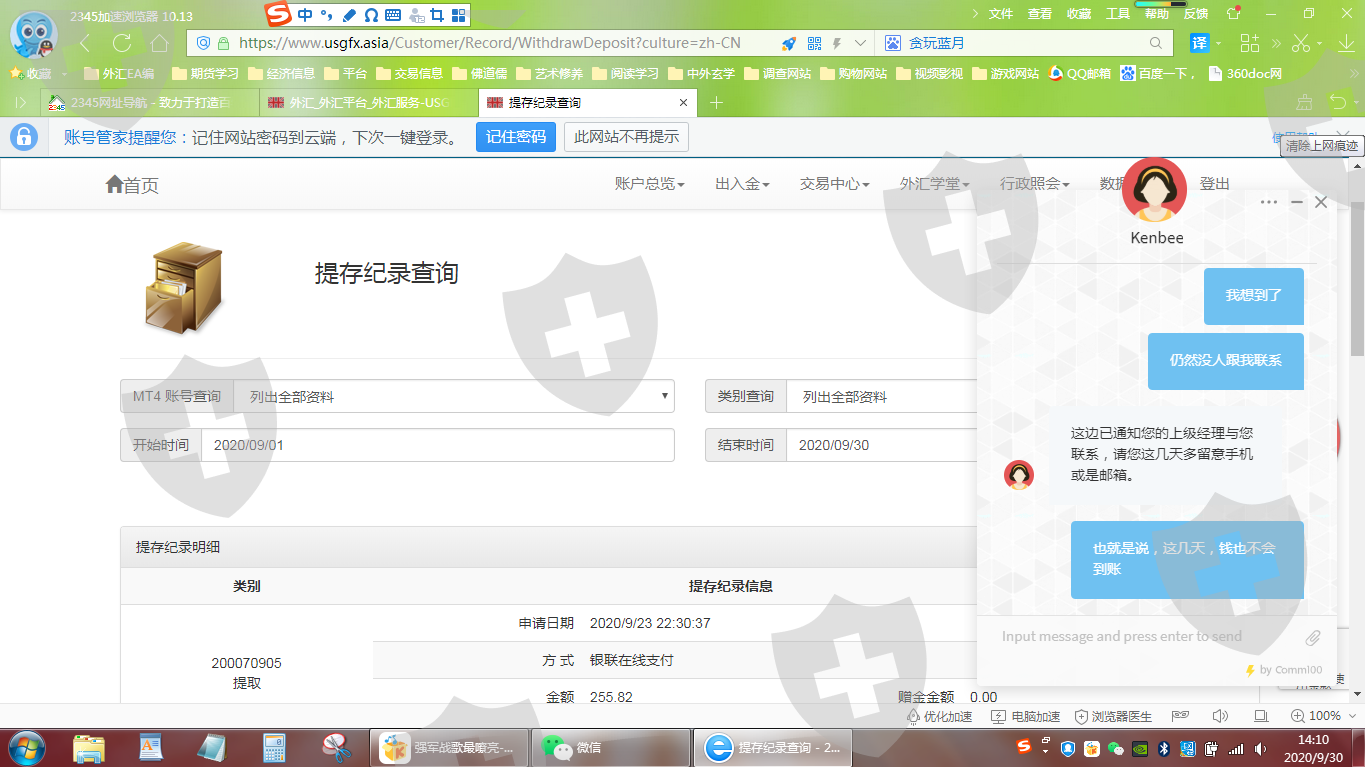
Task: Click the browser home icon
Action: coord(159,43)
